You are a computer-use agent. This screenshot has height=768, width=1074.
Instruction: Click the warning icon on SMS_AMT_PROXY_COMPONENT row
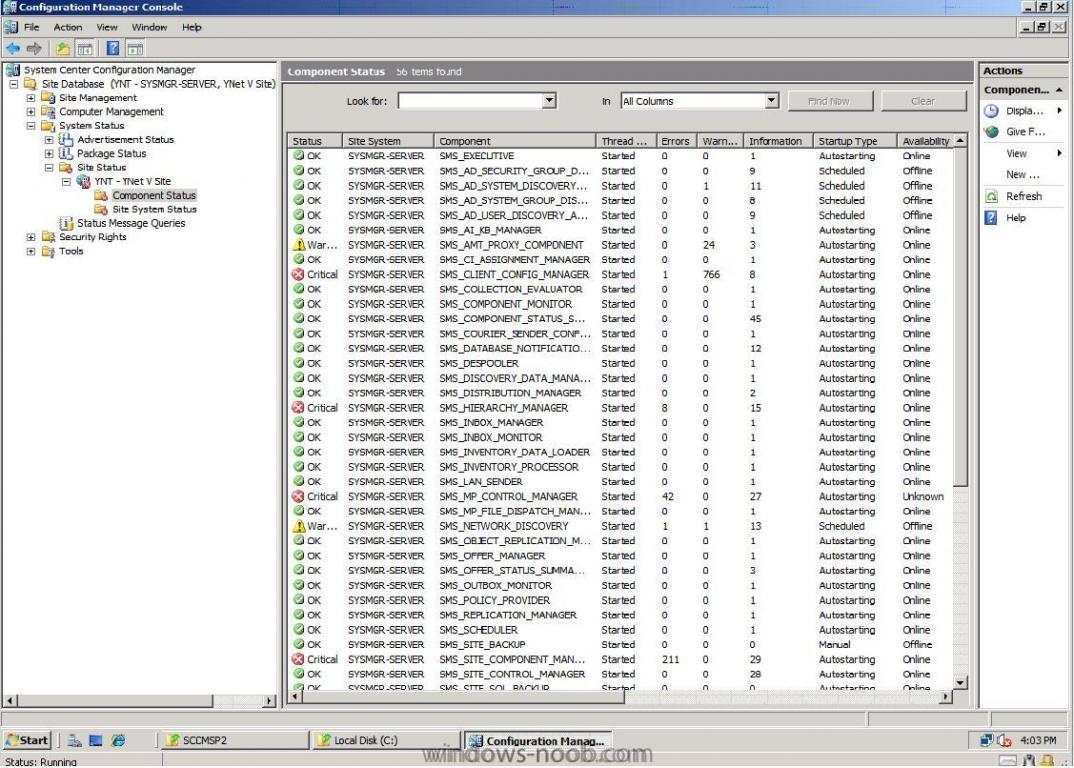(299, 245)
